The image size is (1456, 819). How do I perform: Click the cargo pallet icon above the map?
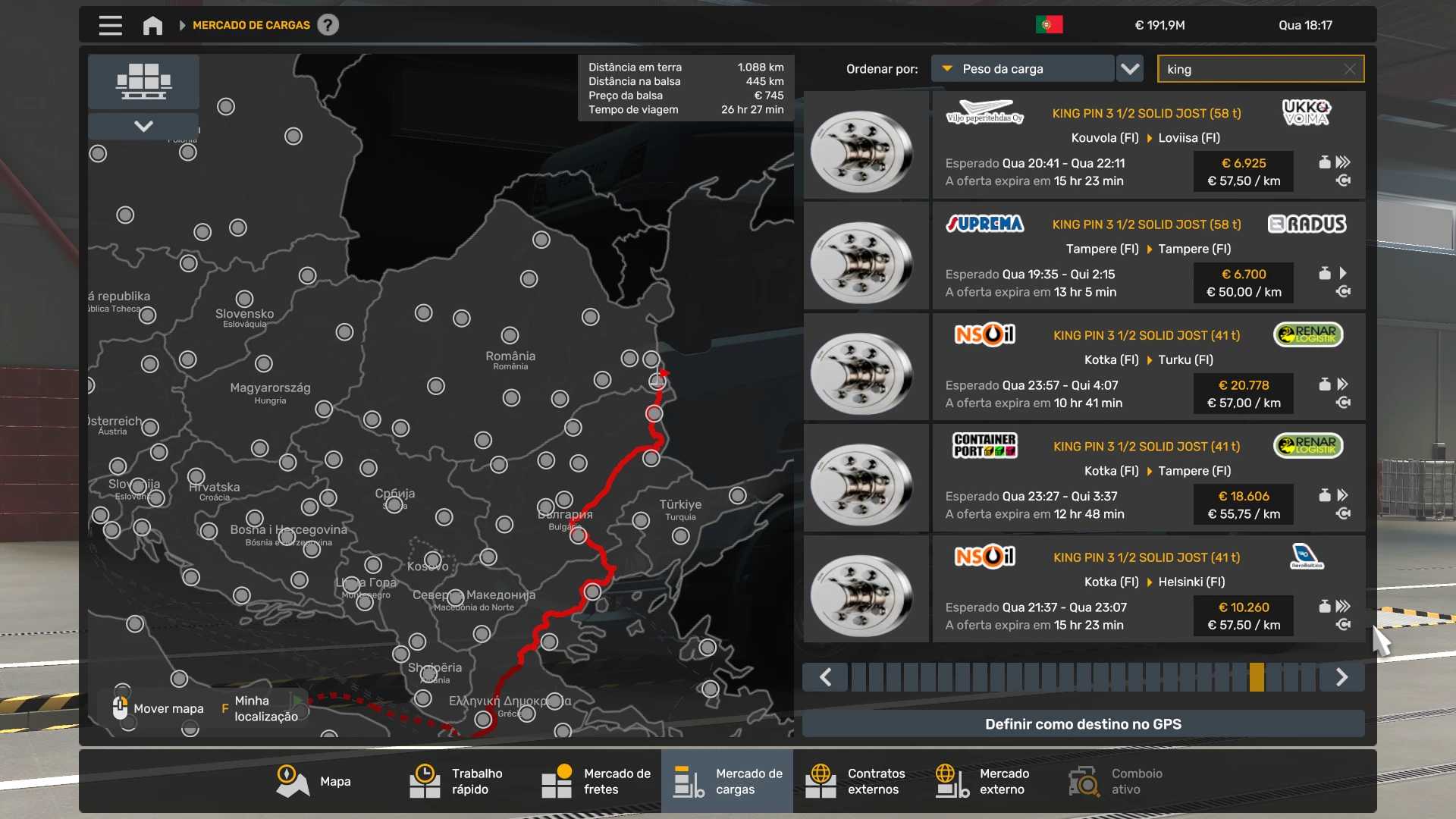143,81
